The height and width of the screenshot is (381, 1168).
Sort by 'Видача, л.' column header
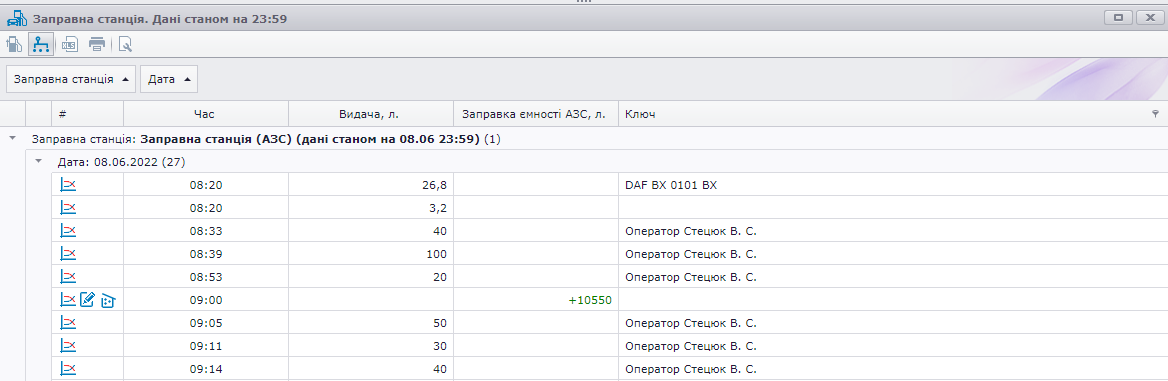point(371,114)
